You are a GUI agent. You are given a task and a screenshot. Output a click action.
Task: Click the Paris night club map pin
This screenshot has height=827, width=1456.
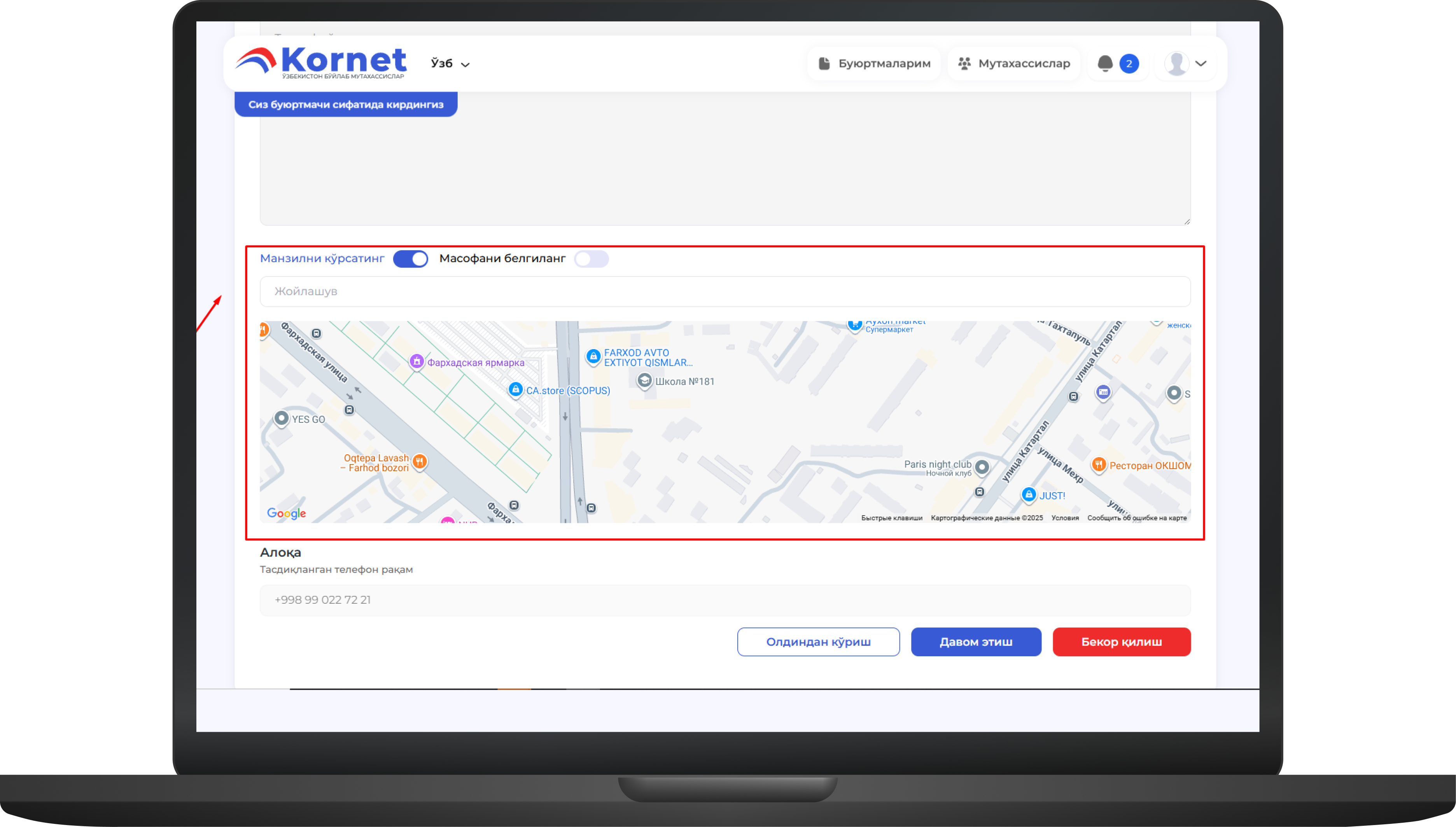[x=982, y=468]
